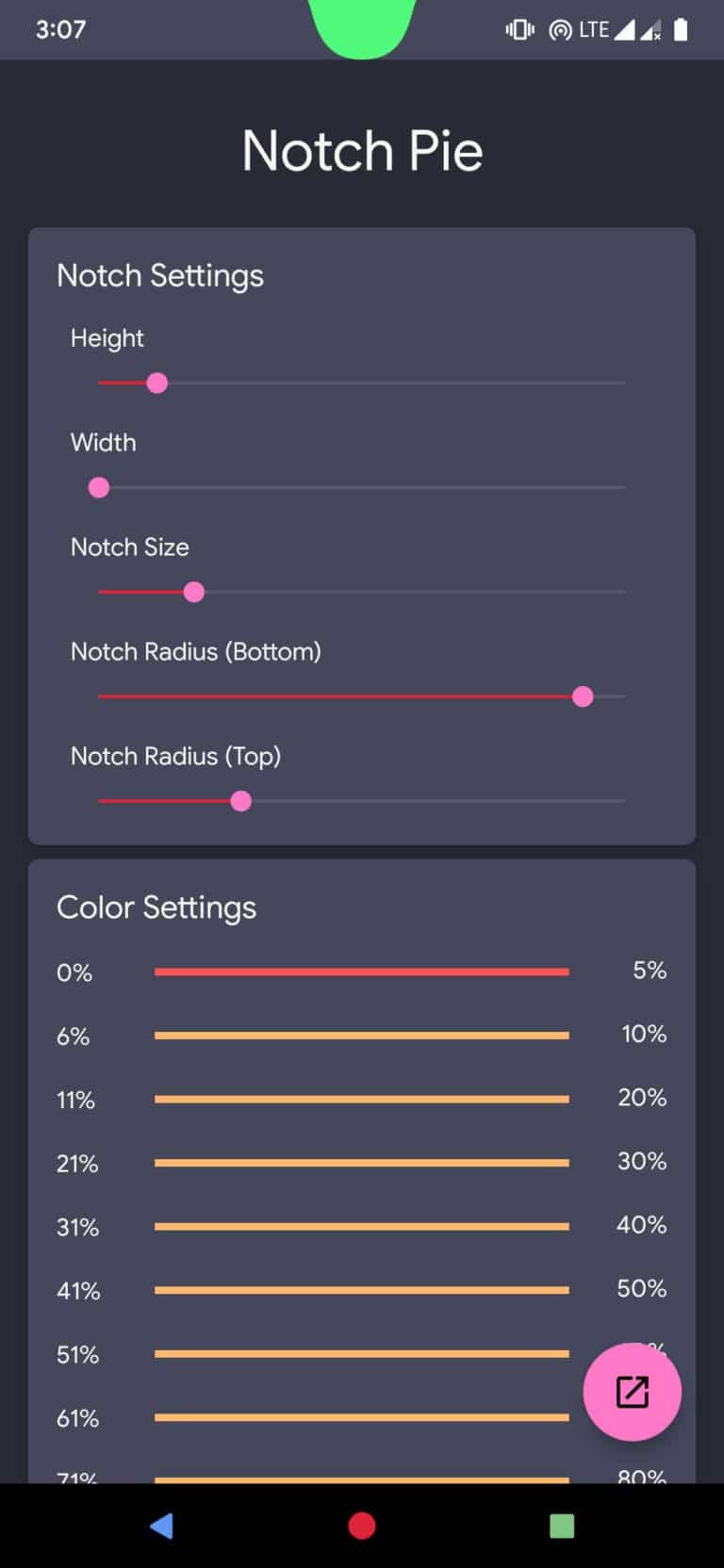
Task: Click the Notch Radius (Bottom) slider handle
Action: pos(583,696)
